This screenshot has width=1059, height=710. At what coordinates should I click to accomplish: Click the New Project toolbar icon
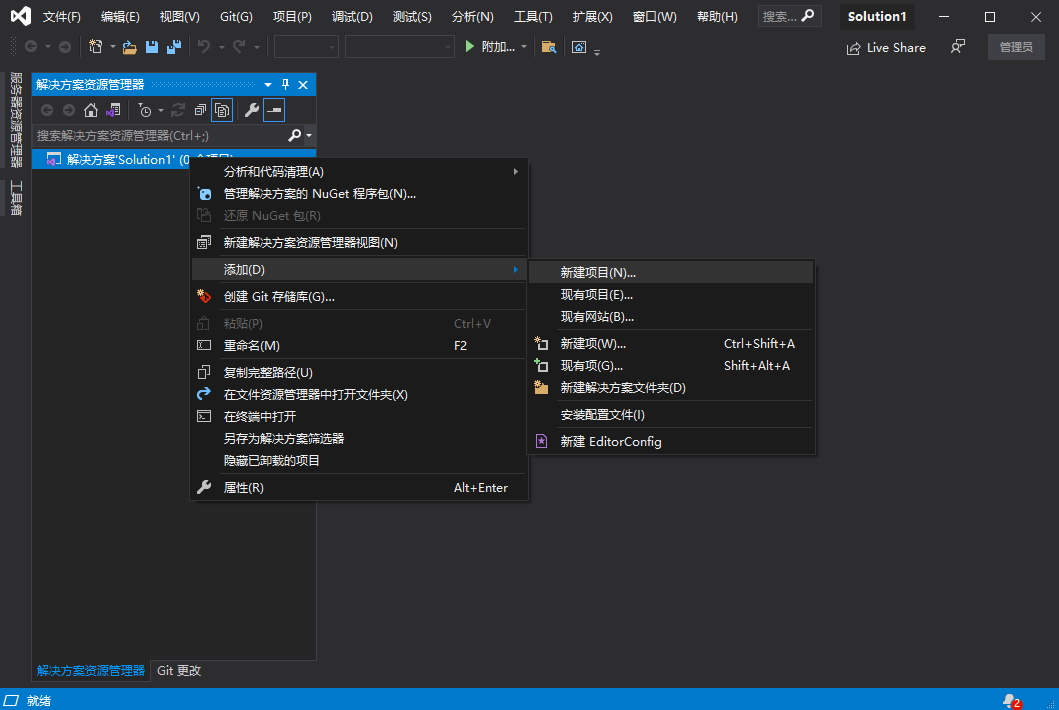(x=96, y=47)
